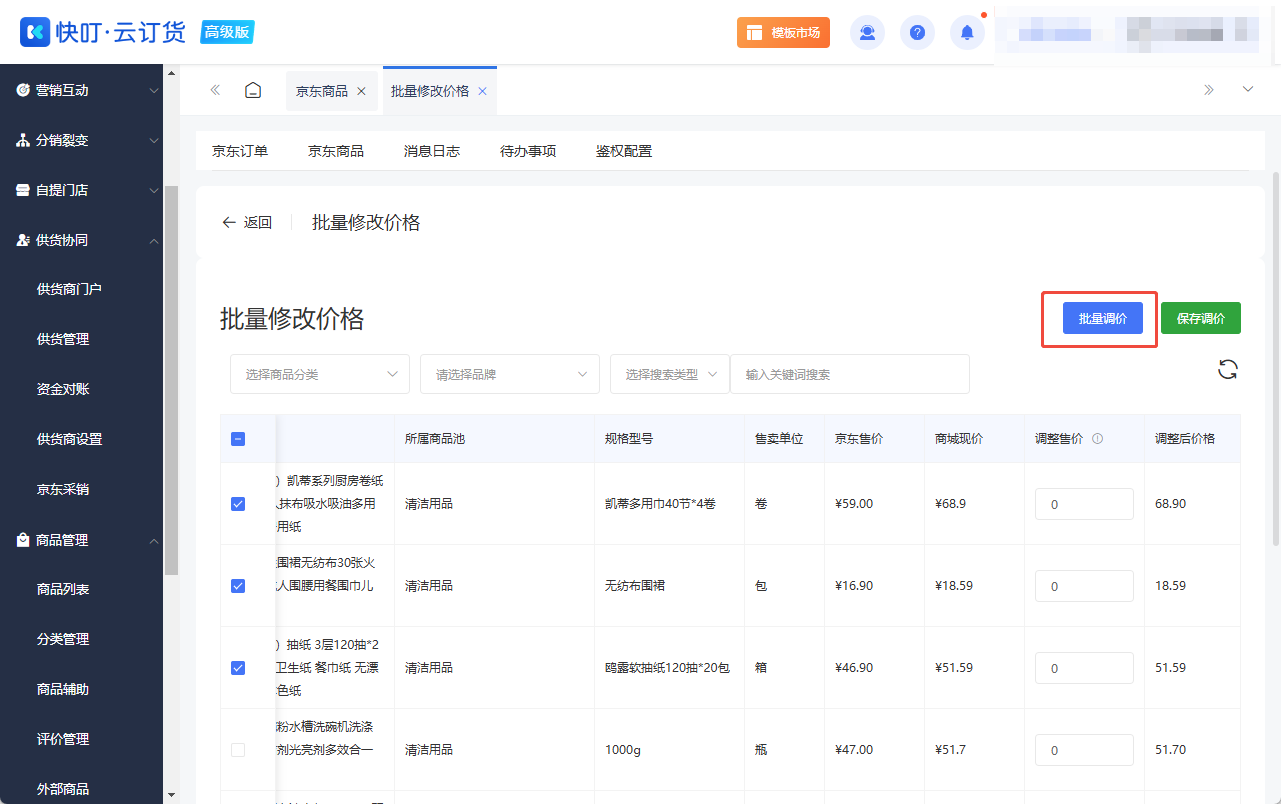
Task: Open 商品辅助 in sidebar
Action: (x=63, y=689)
